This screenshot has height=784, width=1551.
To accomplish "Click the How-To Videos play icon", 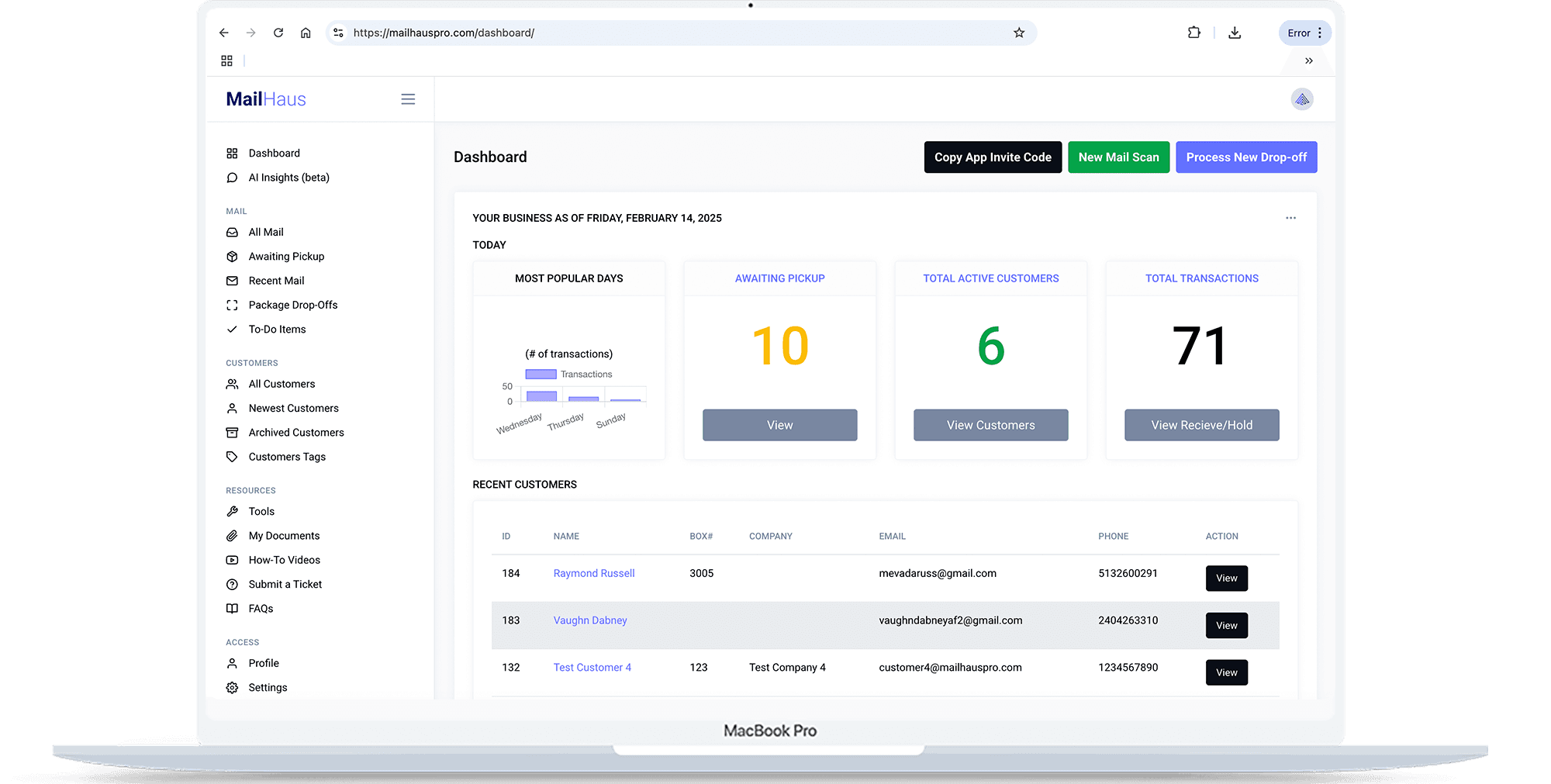I will click(x=232, y=560).
